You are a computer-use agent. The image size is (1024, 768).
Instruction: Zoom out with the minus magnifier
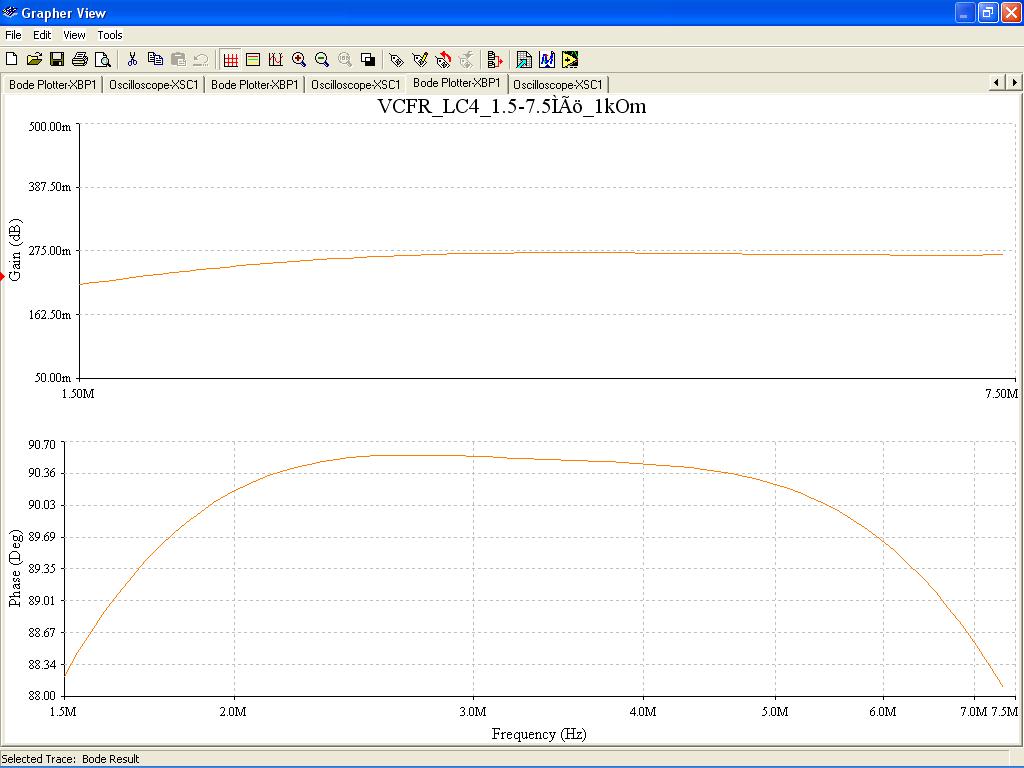tap(322, 59)
